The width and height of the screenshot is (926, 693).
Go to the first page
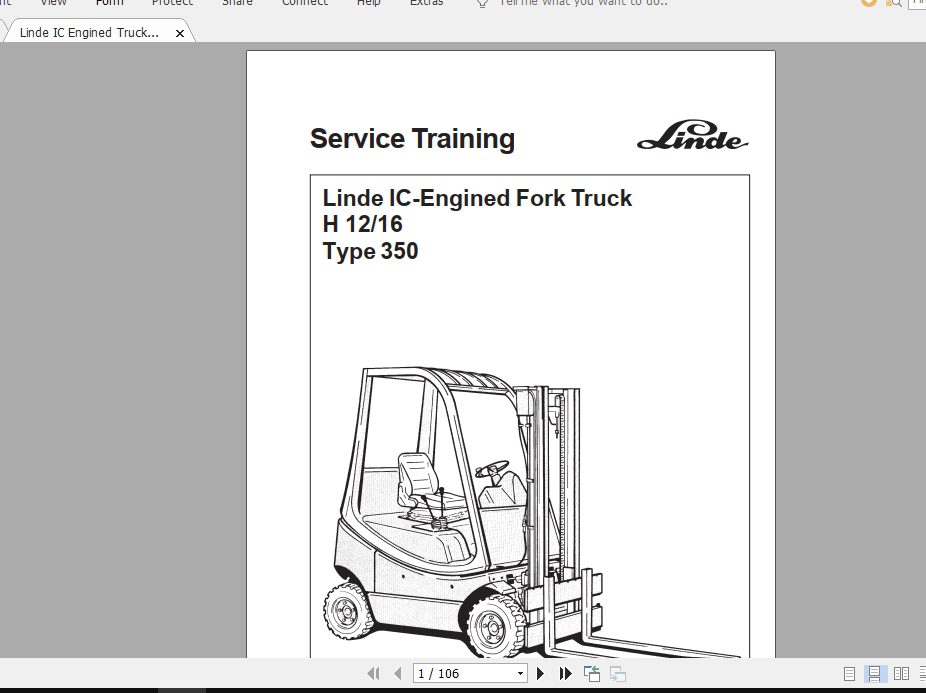[x=373, y=674]
